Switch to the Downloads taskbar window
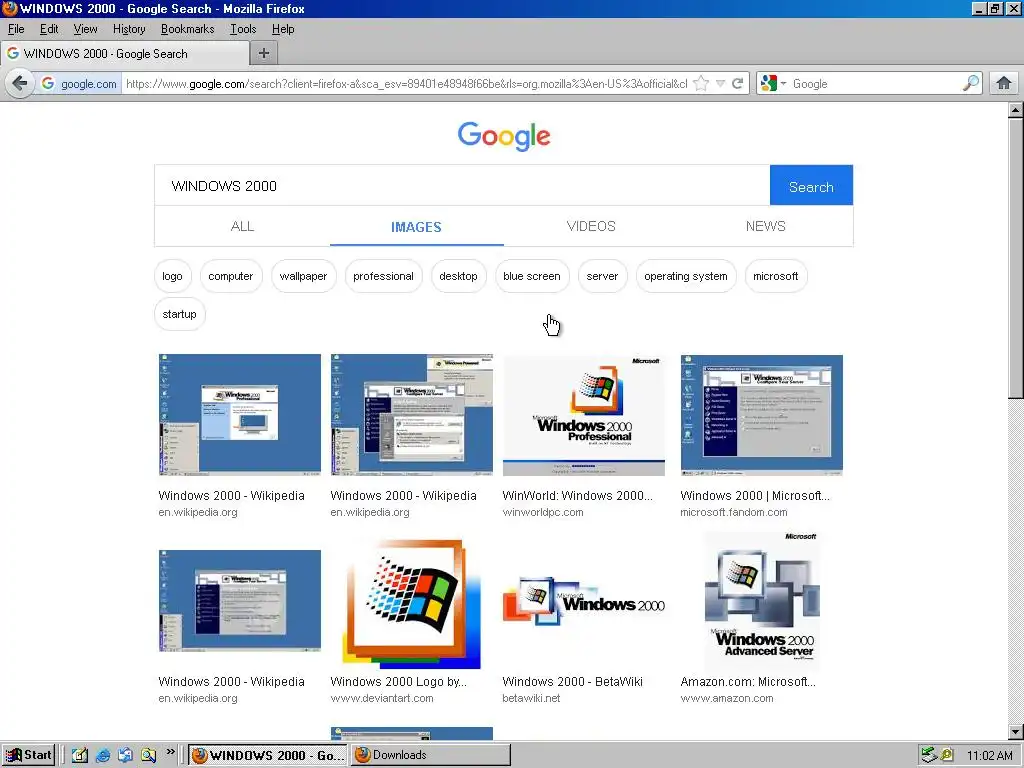This screenshot has height=768, width=1024. pyautogui.click(x=431, y=755)
